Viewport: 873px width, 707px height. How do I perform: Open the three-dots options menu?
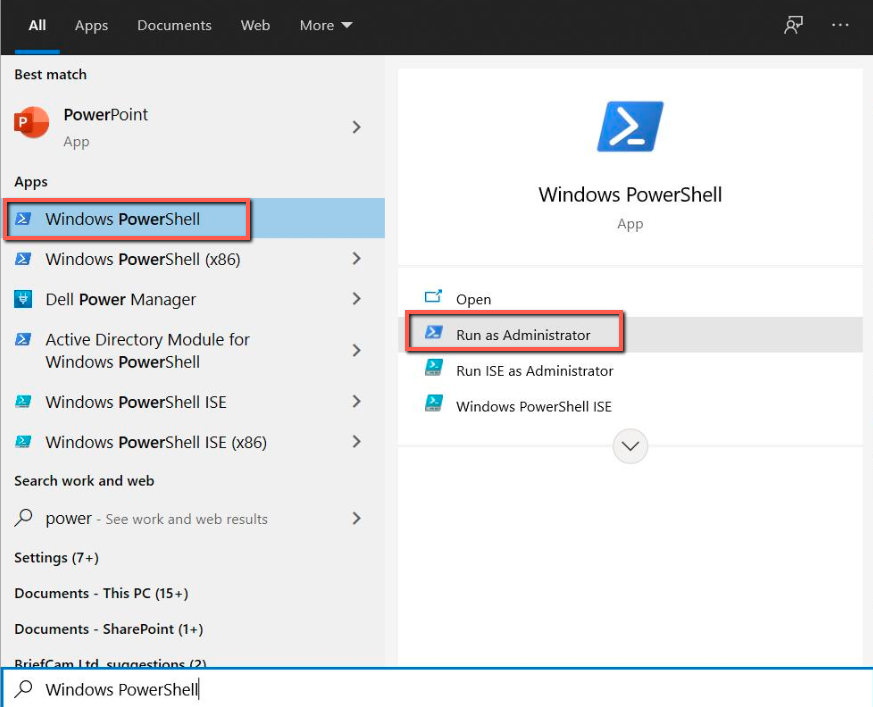pyautogui.click(x=840, y=26)
